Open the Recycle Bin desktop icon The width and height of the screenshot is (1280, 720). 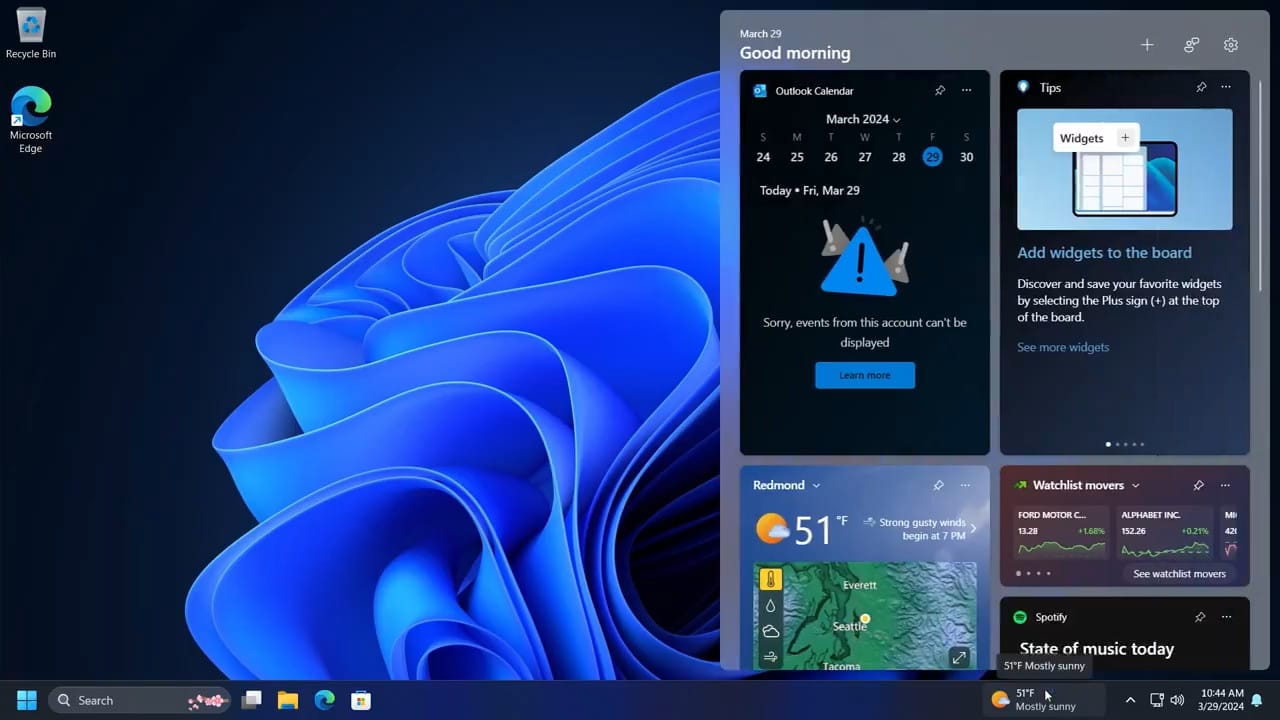pyautogui.click(x=31, y=33)
